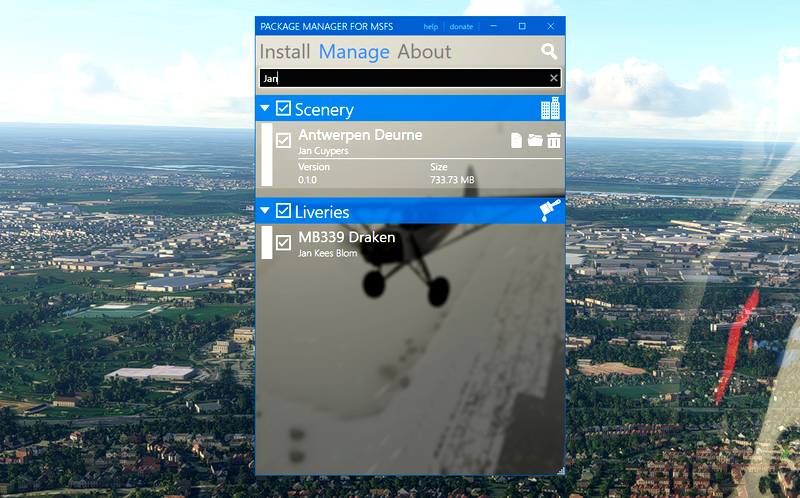The height and width of the screenshot is (498, 800).
Task: Click the Liveries paint brush icon
Action: (549, 210)
